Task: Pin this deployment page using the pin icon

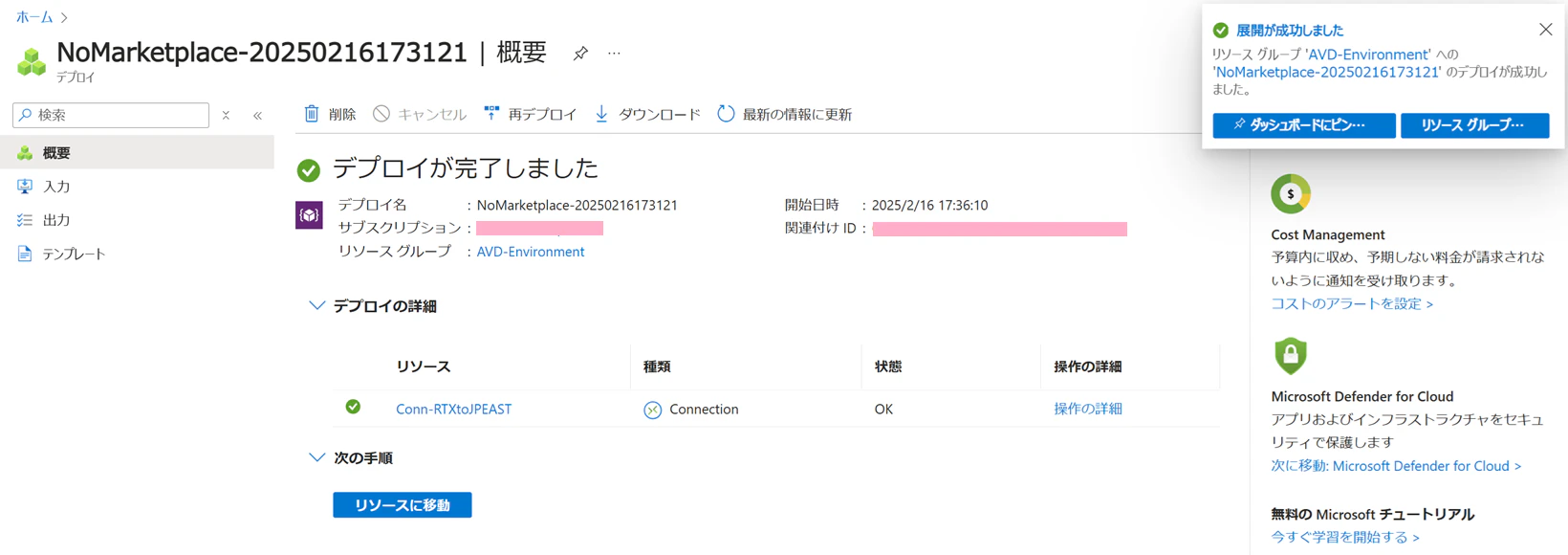Action: 580,54
